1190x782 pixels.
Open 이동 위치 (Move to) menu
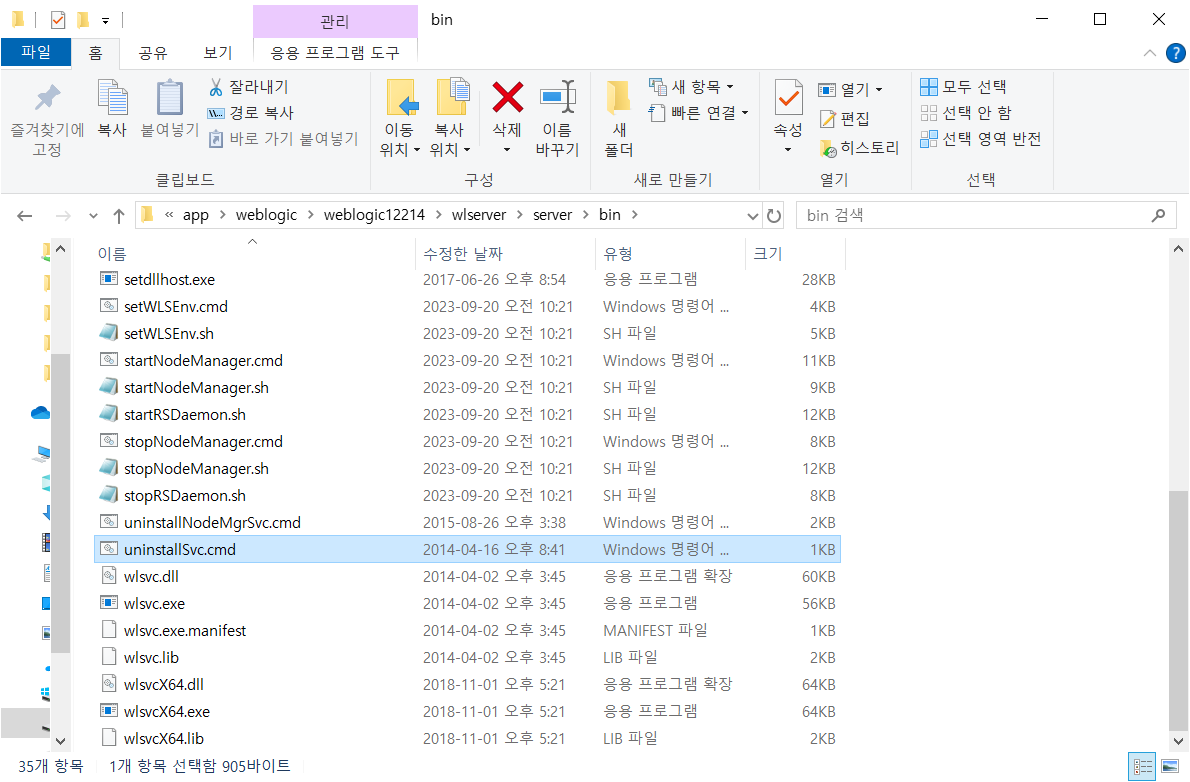(400, 118)
